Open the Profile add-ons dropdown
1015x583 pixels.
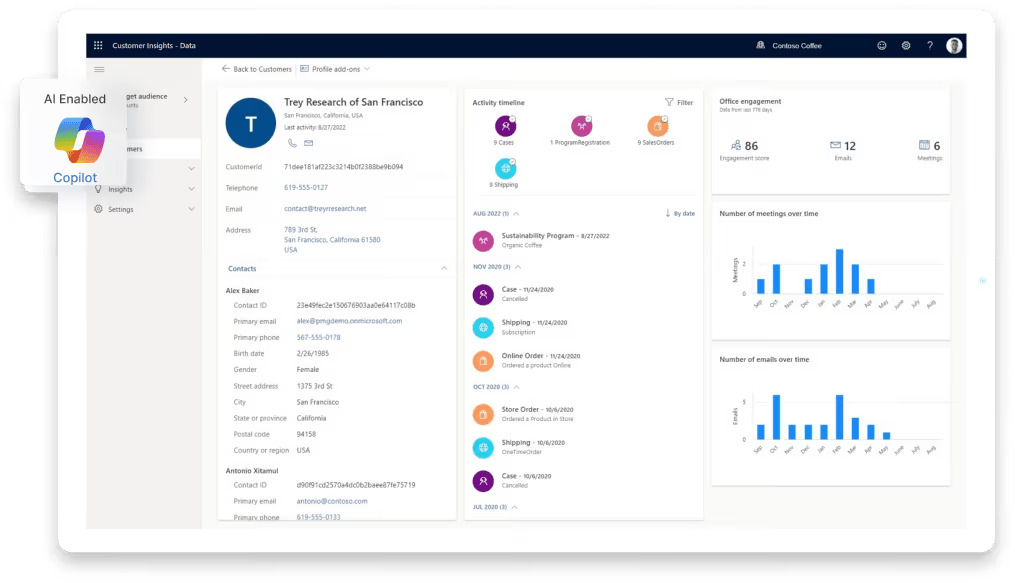click(x=335, y=69)
